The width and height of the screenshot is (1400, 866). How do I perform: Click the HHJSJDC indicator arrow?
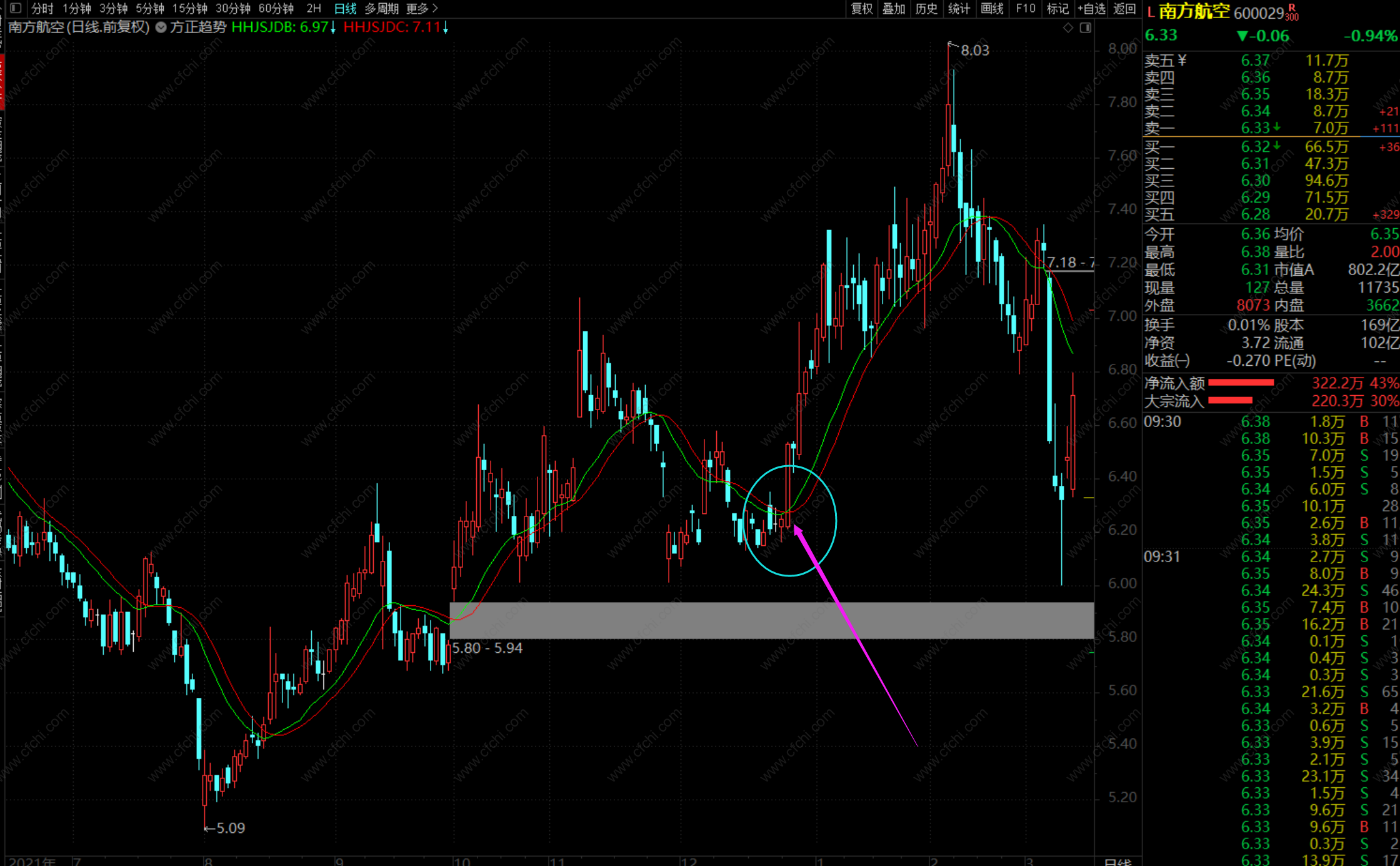point(446,28)
